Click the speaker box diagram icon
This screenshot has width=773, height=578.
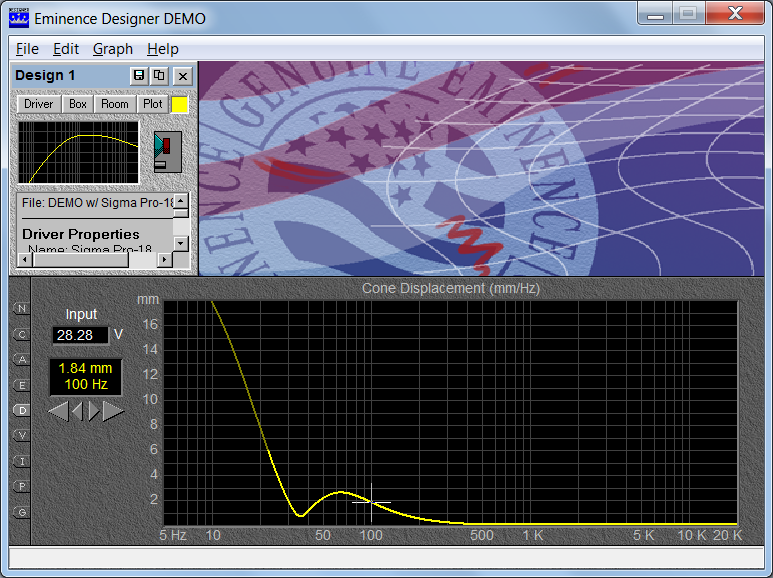[168, 152]
